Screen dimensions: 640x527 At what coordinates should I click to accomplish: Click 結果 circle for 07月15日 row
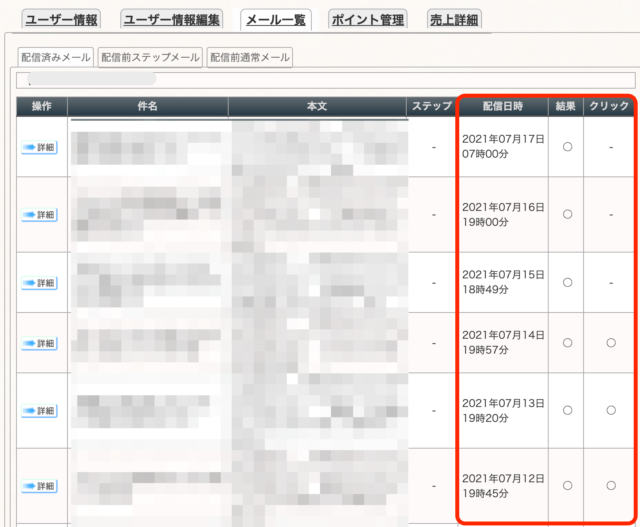[567, 282]
